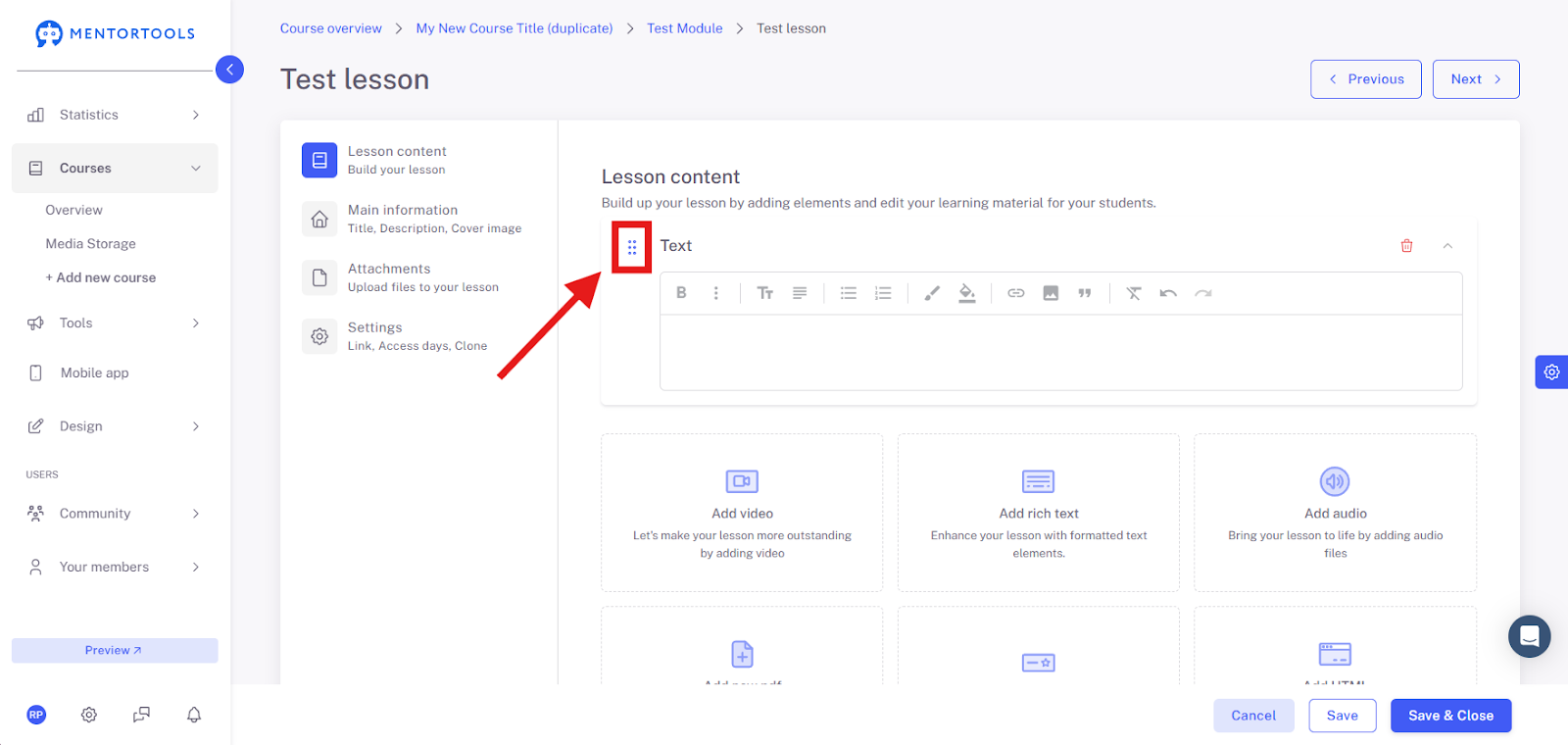The image size is (1568, 745).
Task: Insert an image into the text
Action: pyautogui.click(x=1051, y=293)
